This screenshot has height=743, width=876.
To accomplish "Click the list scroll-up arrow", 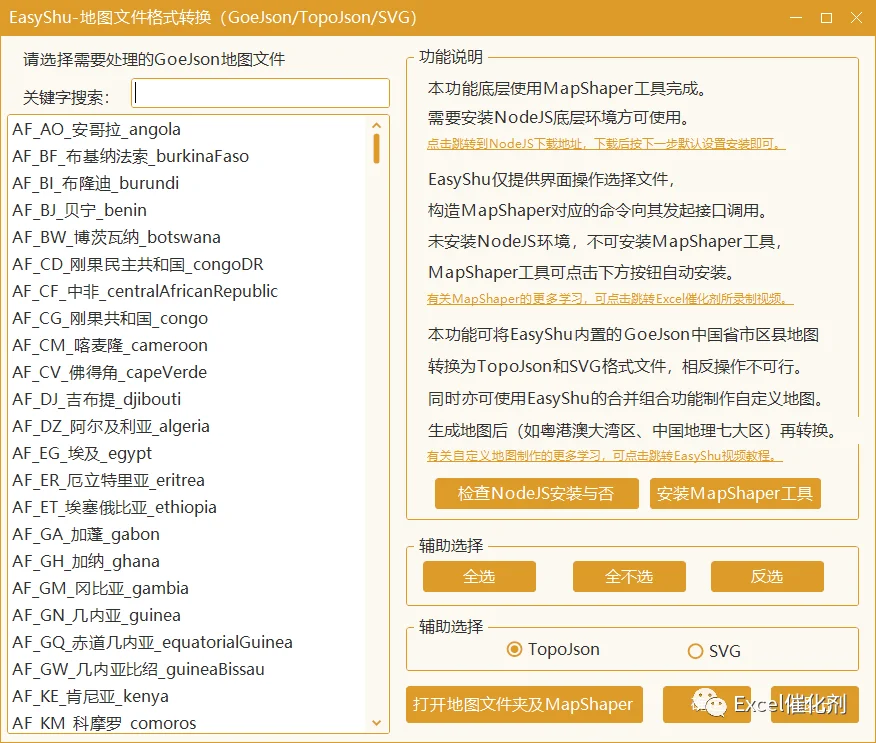I will click(x=377, y=126).
